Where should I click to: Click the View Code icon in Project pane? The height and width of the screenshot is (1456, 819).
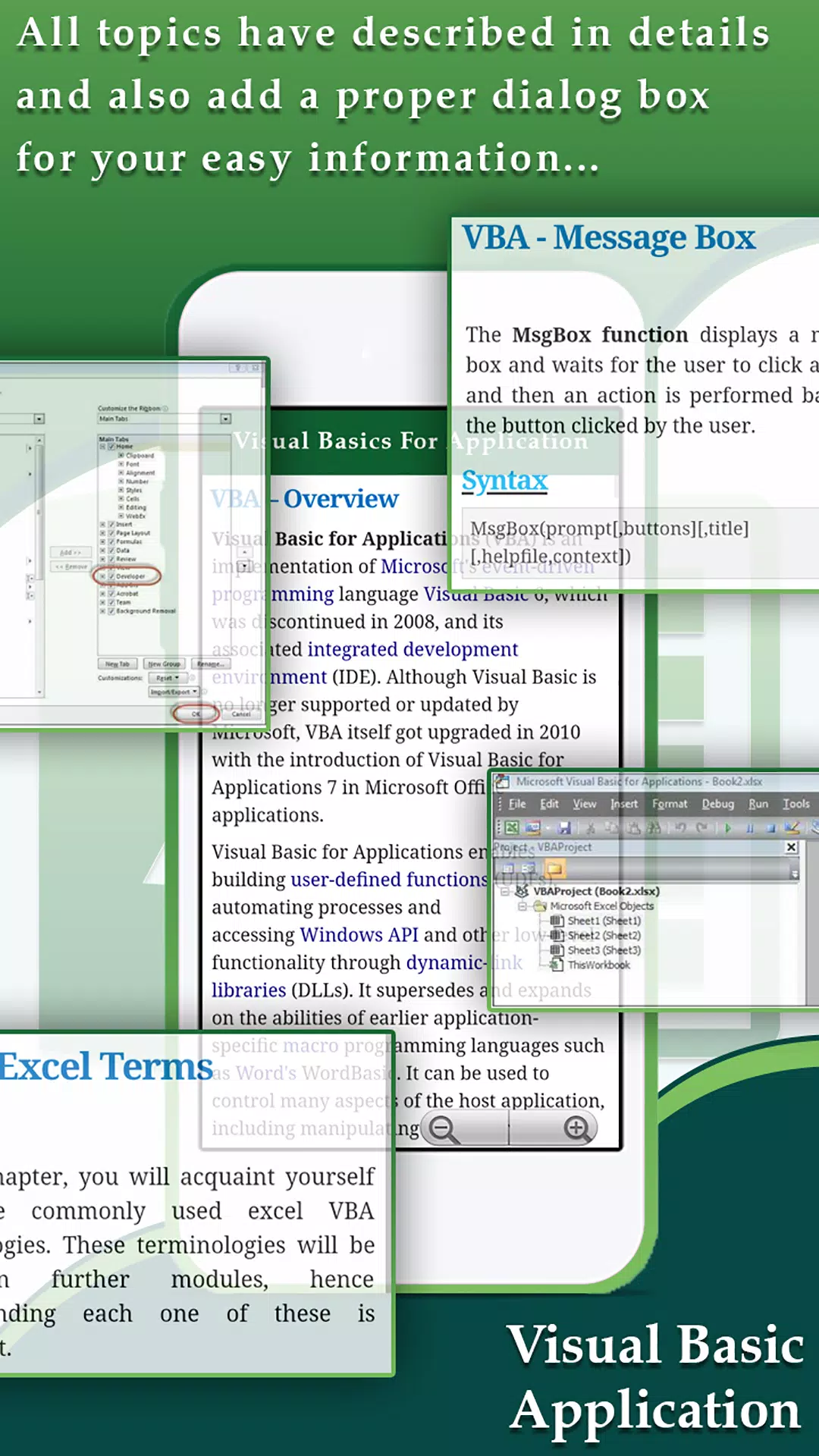pyautogui.click(x=508, y=868)
